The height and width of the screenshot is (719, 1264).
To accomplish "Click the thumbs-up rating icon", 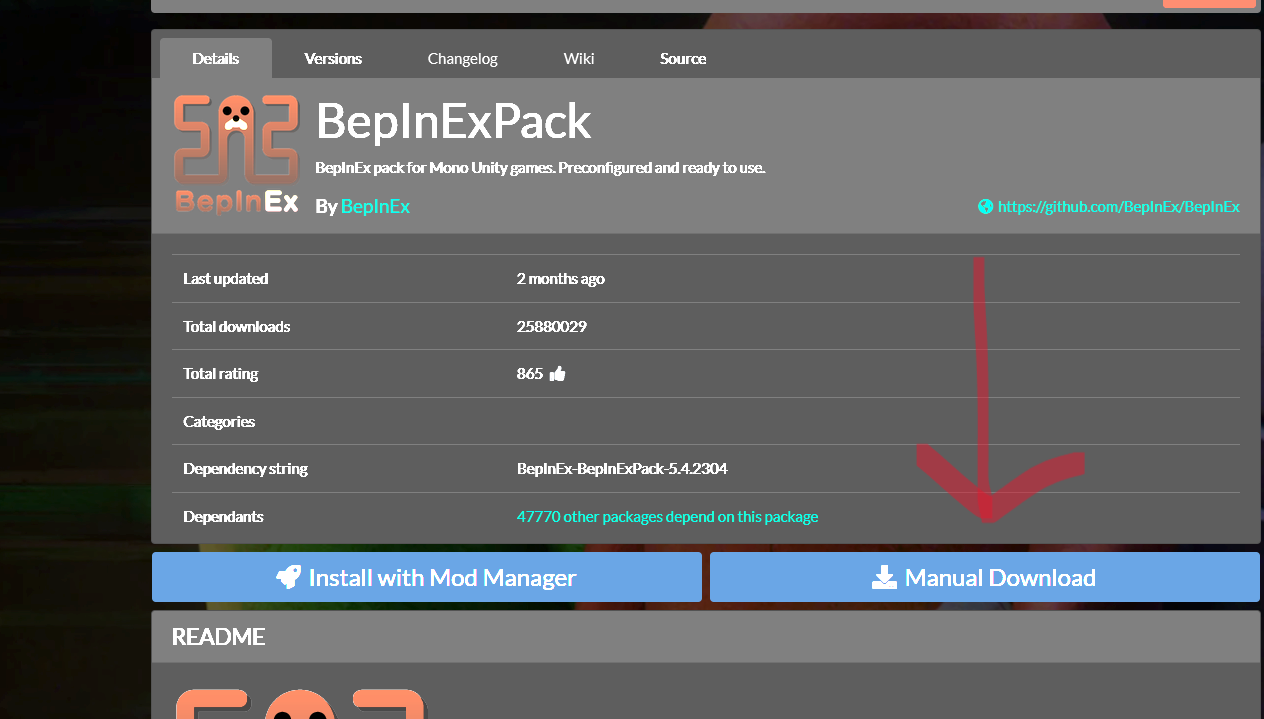I will click(558, 374).
